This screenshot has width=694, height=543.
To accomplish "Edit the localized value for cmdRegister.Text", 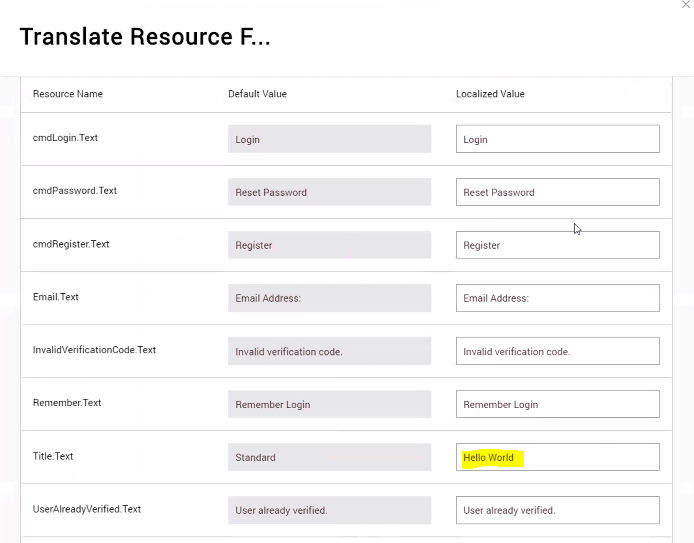I will pyautogui.click(x=558, y=245).
